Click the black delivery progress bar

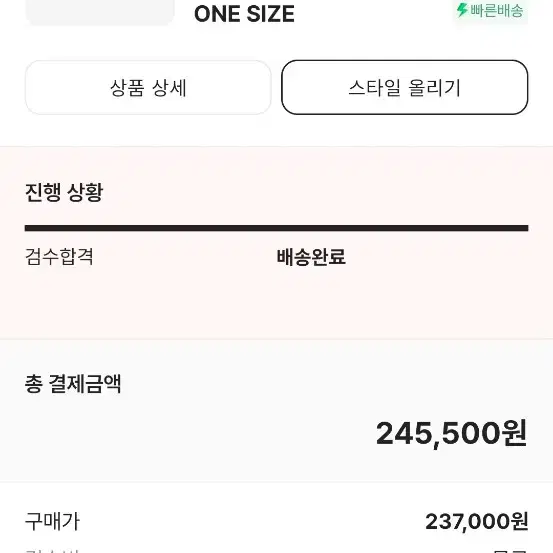coord(276,228)
